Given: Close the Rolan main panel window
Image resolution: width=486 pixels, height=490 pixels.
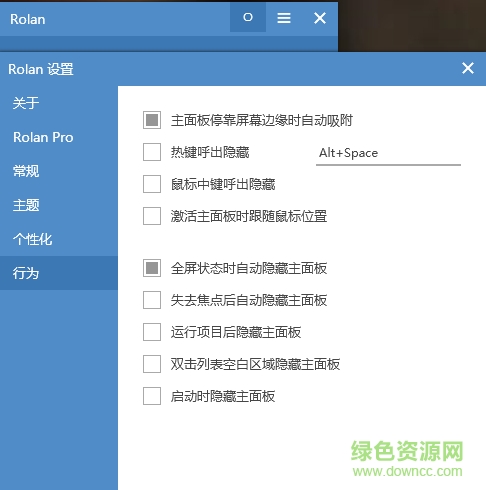Looking at the screenshot, I should (320, 18).
